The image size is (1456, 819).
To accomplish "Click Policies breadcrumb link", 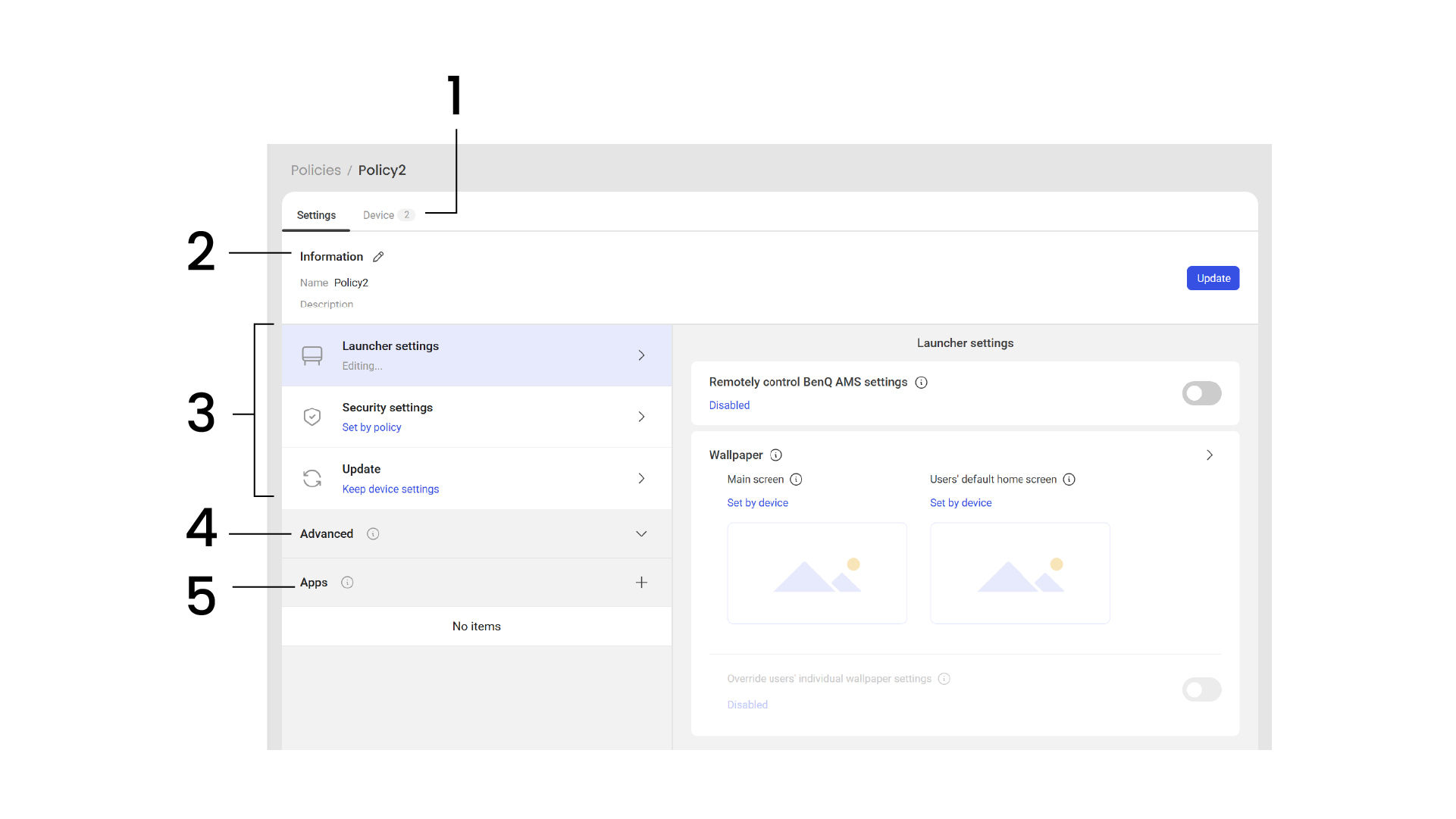I will pos(315,170).
